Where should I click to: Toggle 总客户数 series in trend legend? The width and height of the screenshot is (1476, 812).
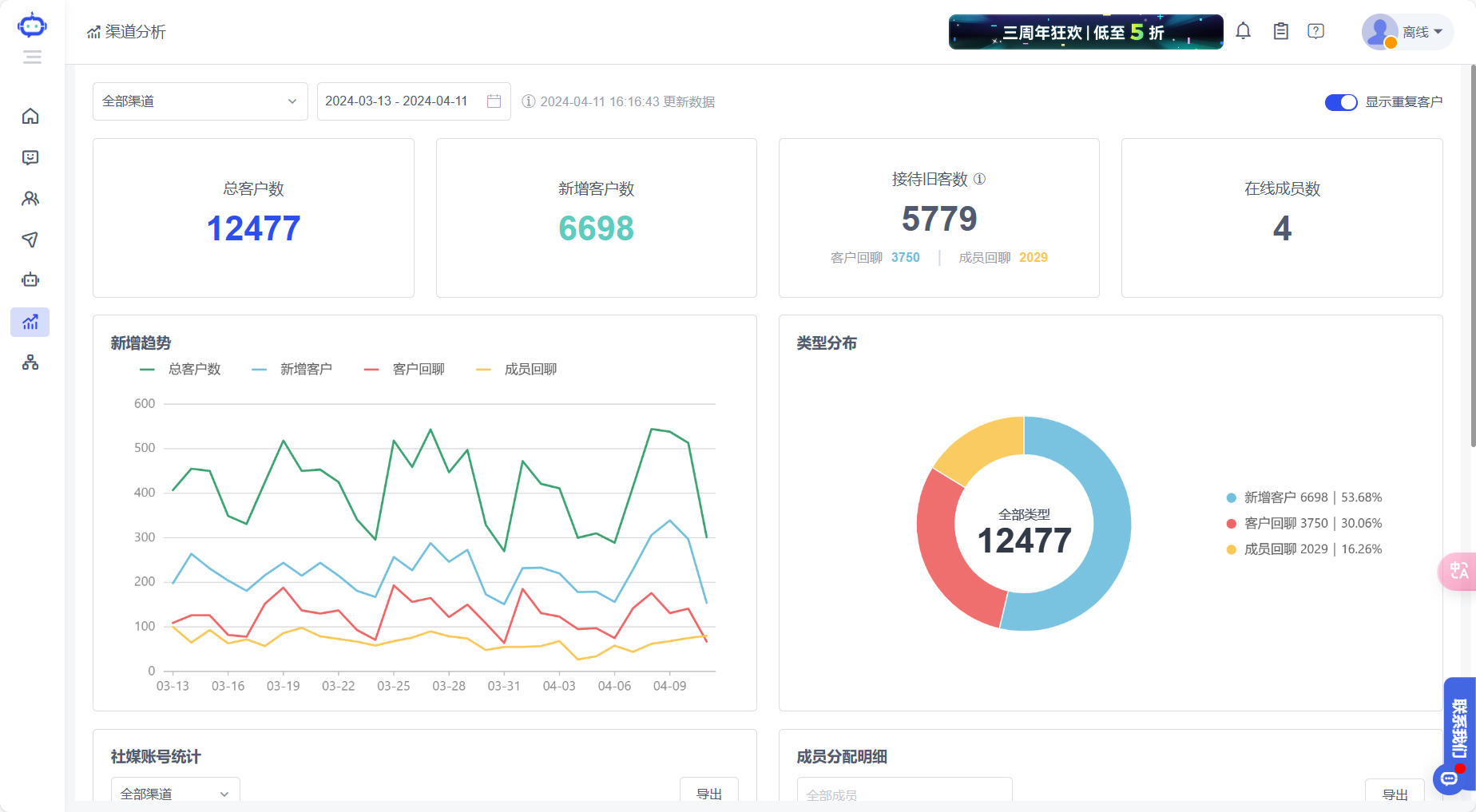[x=181, y=369]
